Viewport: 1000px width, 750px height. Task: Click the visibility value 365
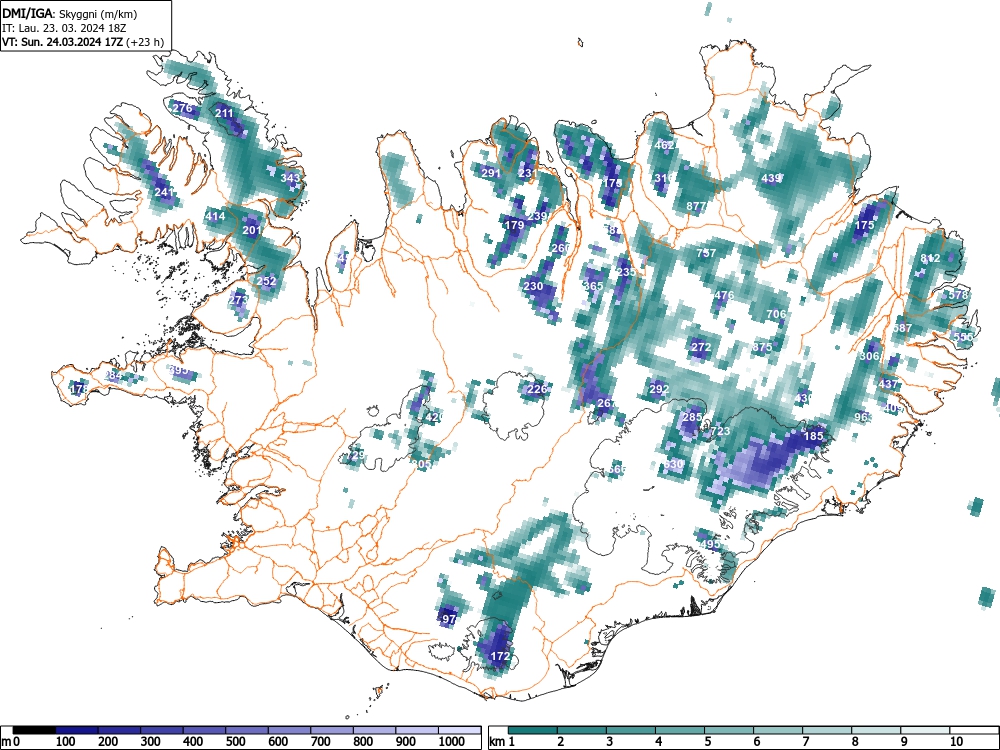(593, 286)
